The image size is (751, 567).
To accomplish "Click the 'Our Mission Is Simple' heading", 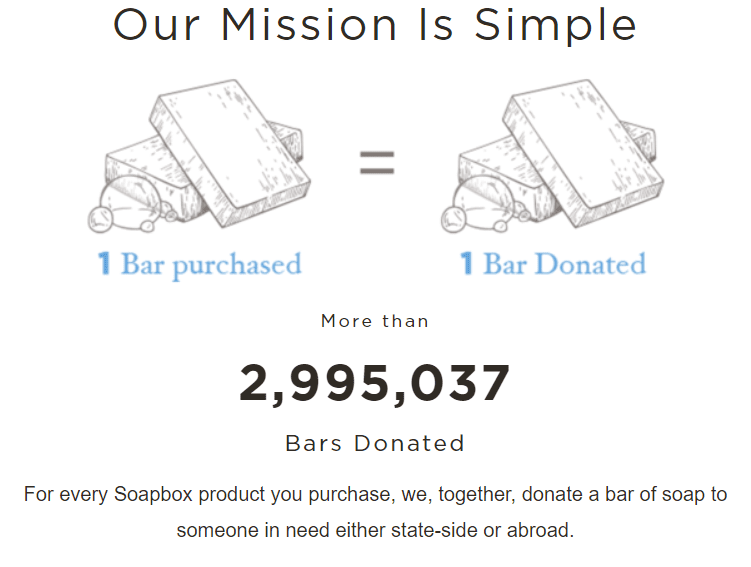I will tap(375, 25).
